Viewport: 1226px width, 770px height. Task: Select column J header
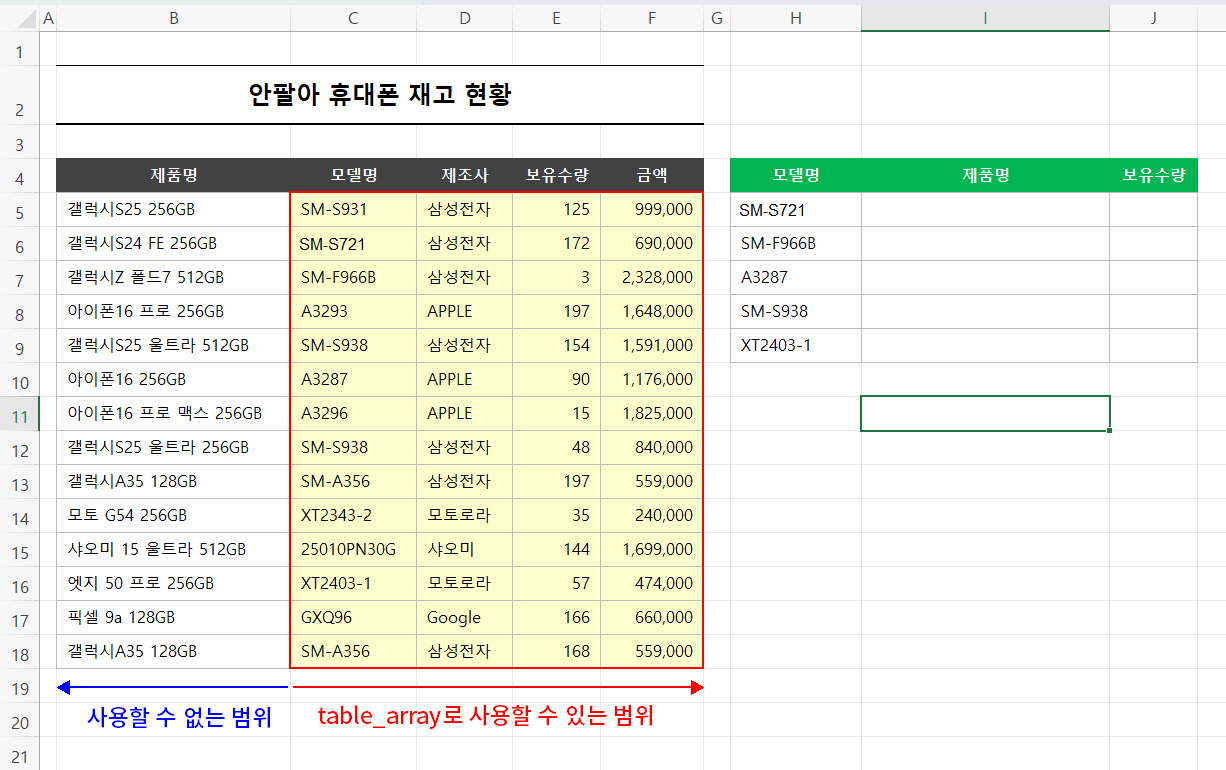click(x=1153, y=18)
